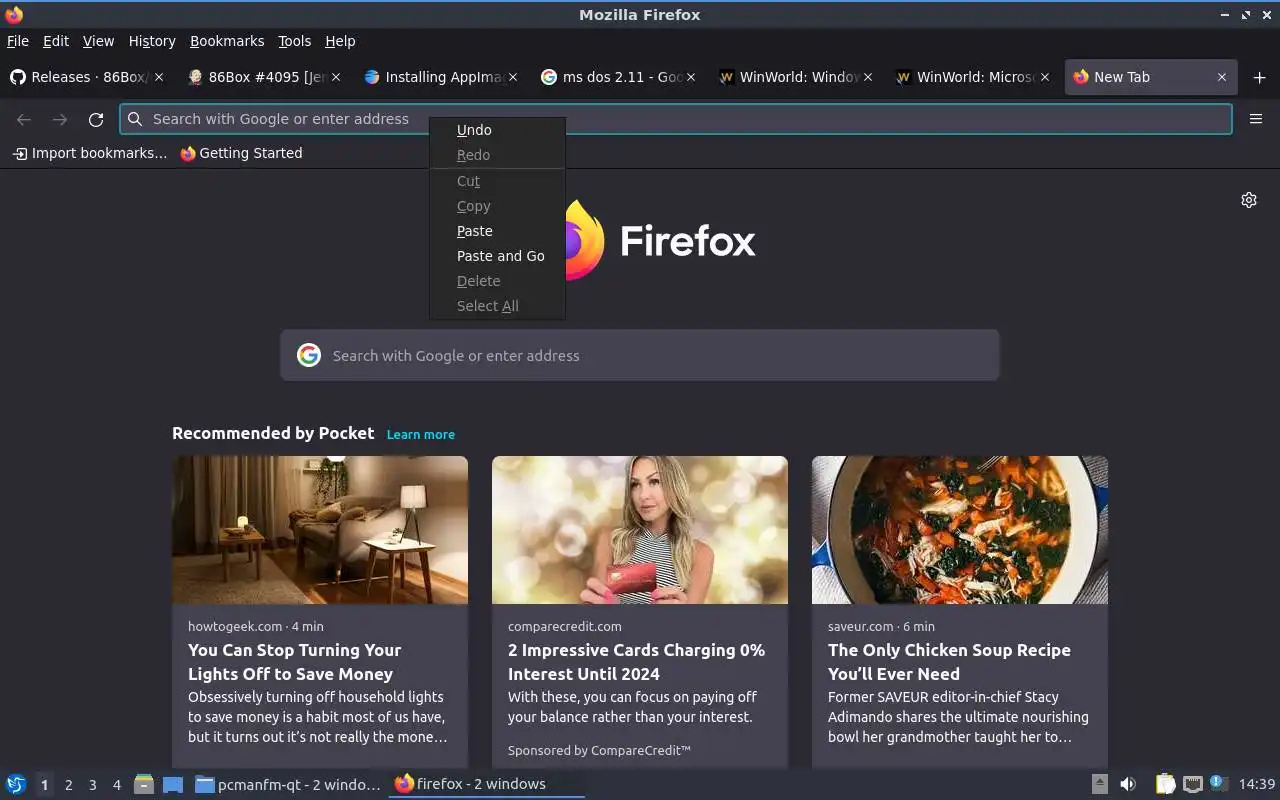Choose Undo in the context menu
This screenshot has width=1280, height=800.
[497, 130]
